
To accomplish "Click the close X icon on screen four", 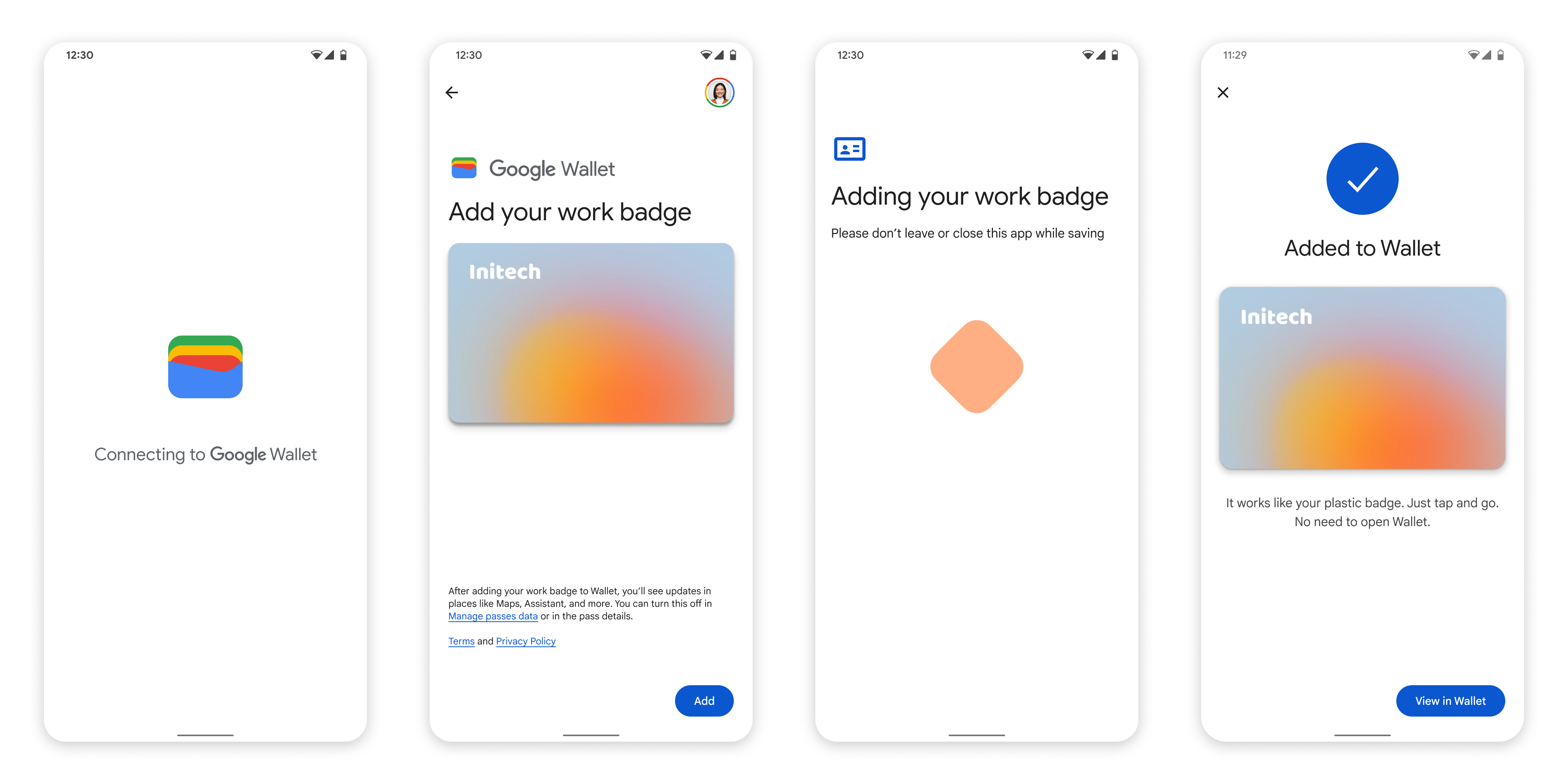I will point(1224,92).
